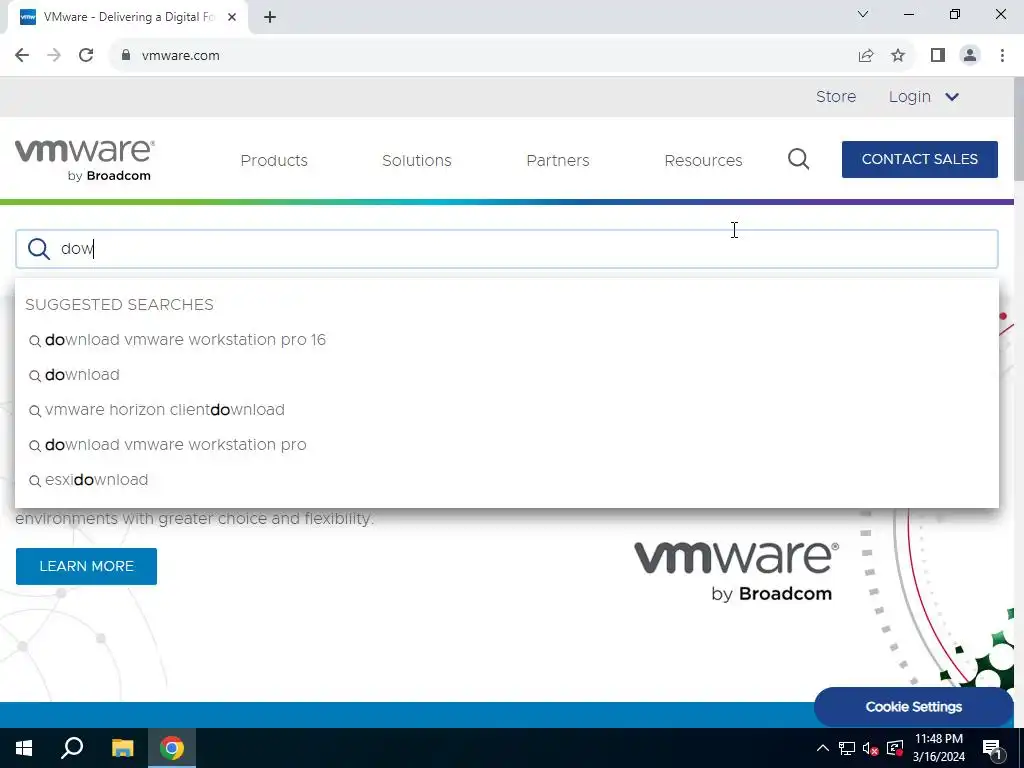Click the browser back arrow
1024x768 pixels.
[x=22, y=56]
